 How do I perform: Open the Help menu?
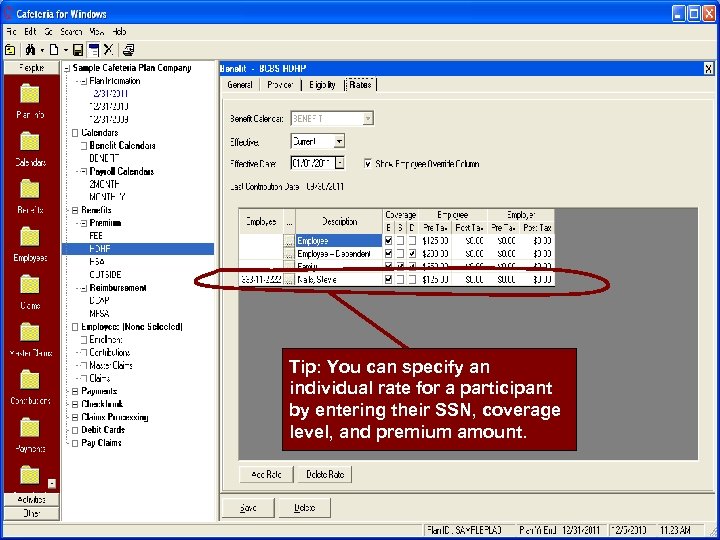(119, 32)
